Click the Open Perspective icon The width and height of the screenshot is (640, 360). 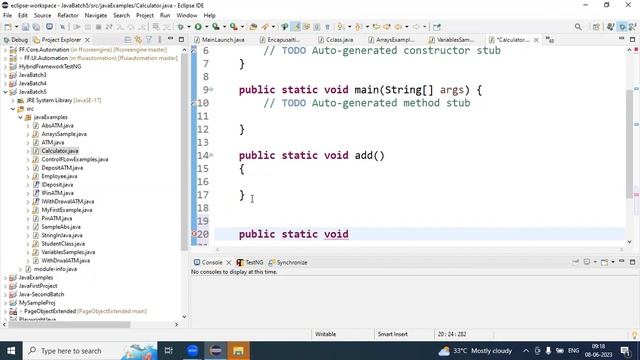pyautogui.click(x=596, y=27)
